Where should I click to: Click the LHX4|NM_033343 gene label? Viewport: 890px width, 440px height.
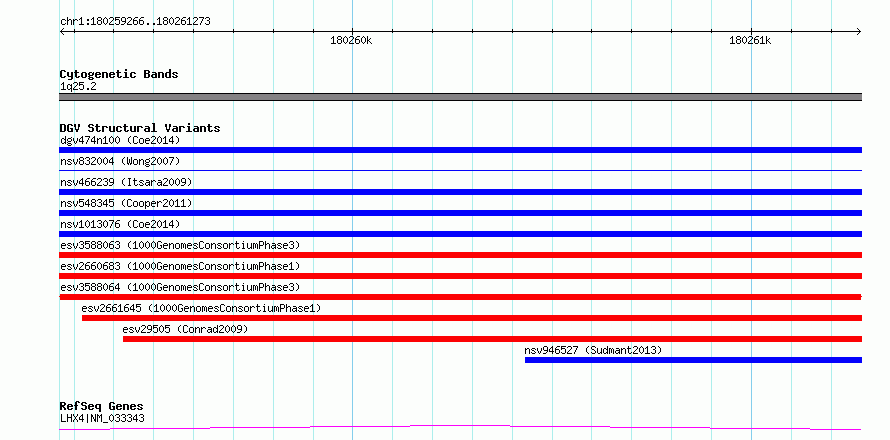(x=102, y=418)
